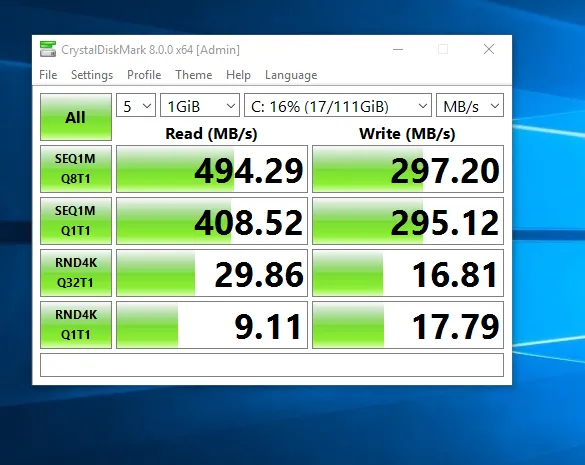585x465 pixels.
Task: Start the SEQ1M Q1T1 test
Action: (x=76, y=221)
